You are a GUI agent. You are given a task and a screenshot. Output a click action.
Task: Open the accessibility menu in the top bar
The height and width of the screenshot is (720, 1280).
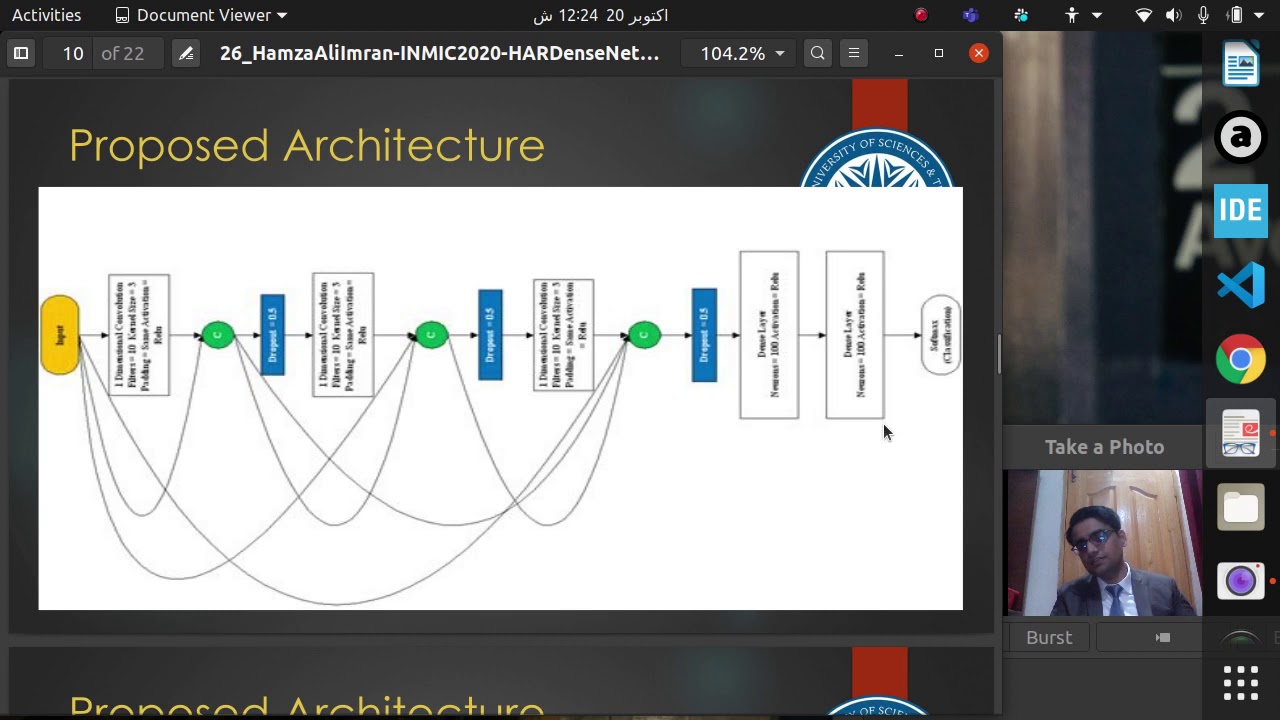tap(1083, 15)
